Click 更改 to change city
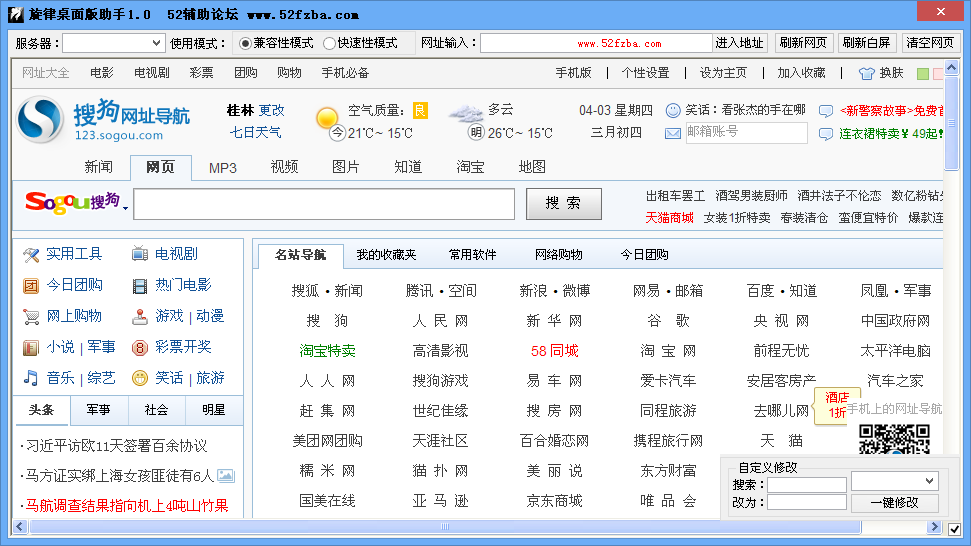Viewport: 971px width, 546px height. coord(272,110)
